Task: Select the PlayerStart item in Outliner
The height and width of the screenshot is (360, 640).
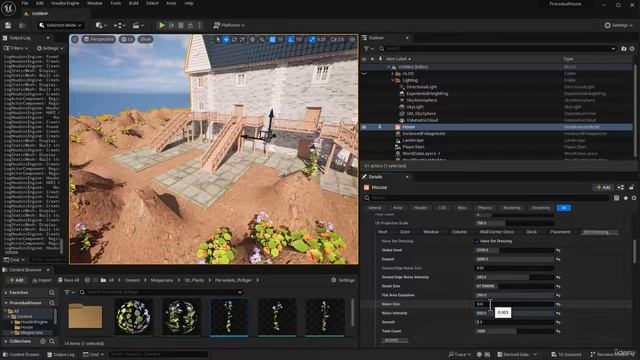Action: [x=413, y=147]
